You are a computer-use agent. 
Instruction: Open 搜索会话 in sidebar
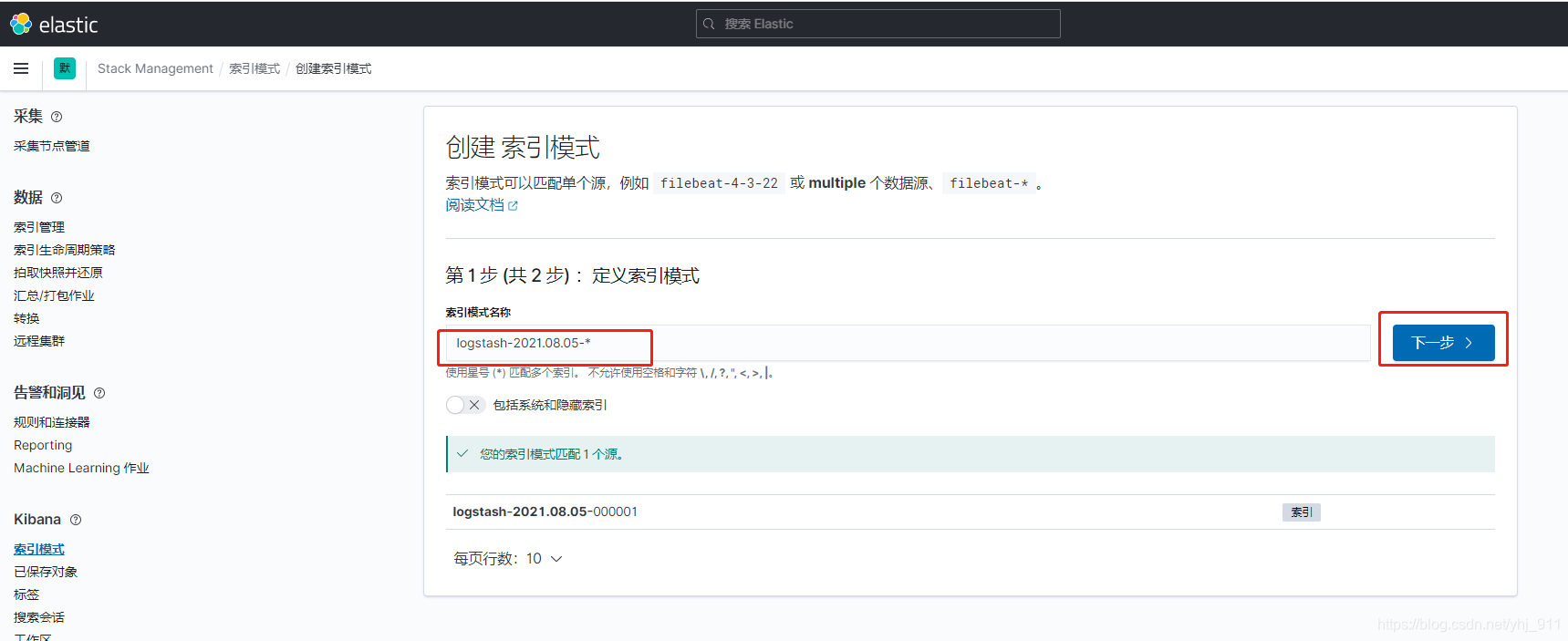39,617
